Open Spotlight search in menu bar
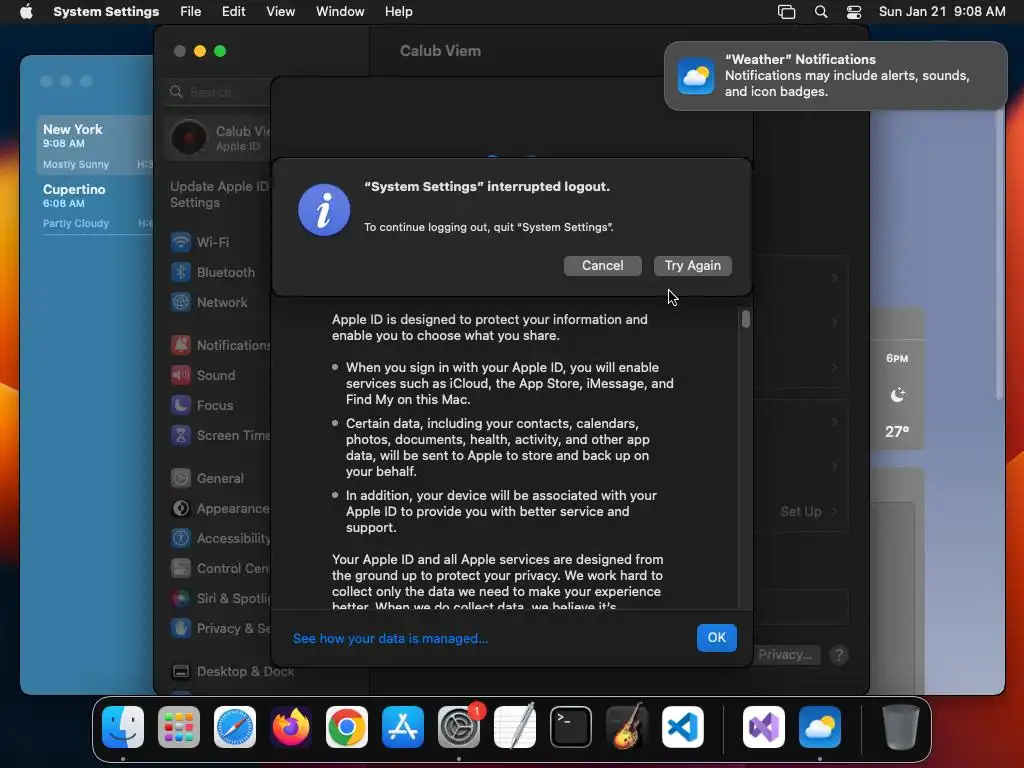The image size is (1024, 768). [x=821, y=12]
